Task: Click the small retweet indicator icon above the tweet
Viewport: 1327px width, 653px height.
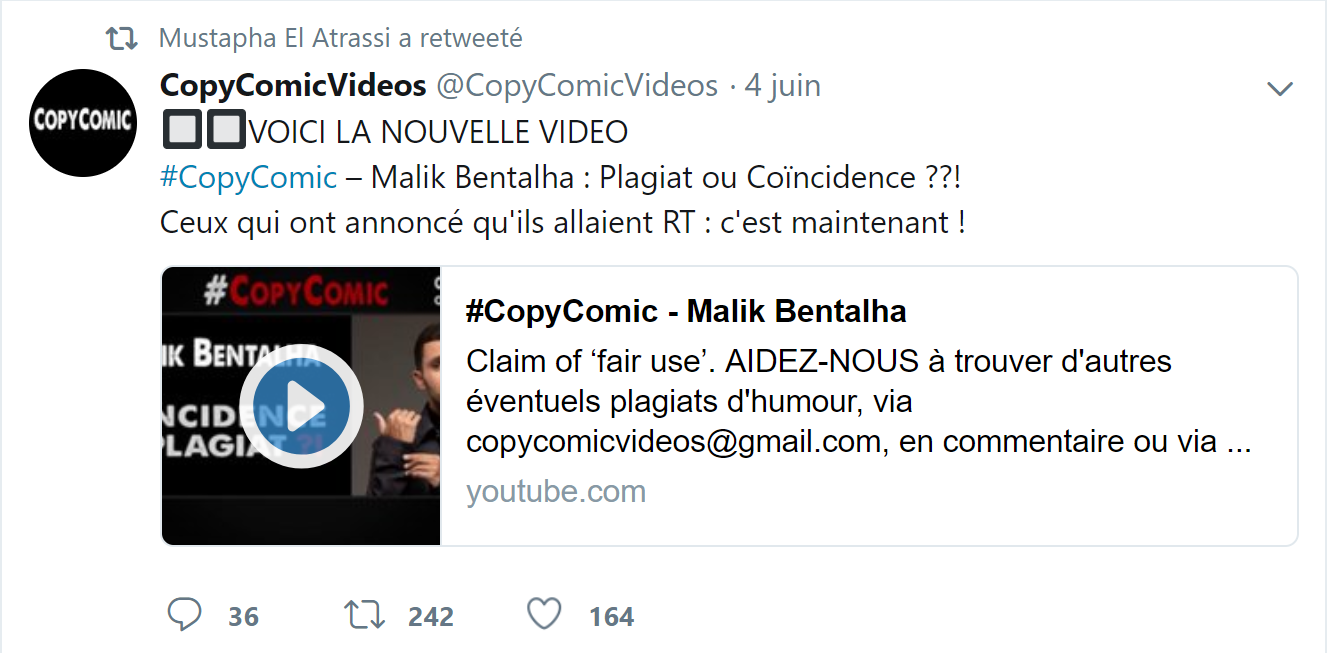Action: point(122,39)
